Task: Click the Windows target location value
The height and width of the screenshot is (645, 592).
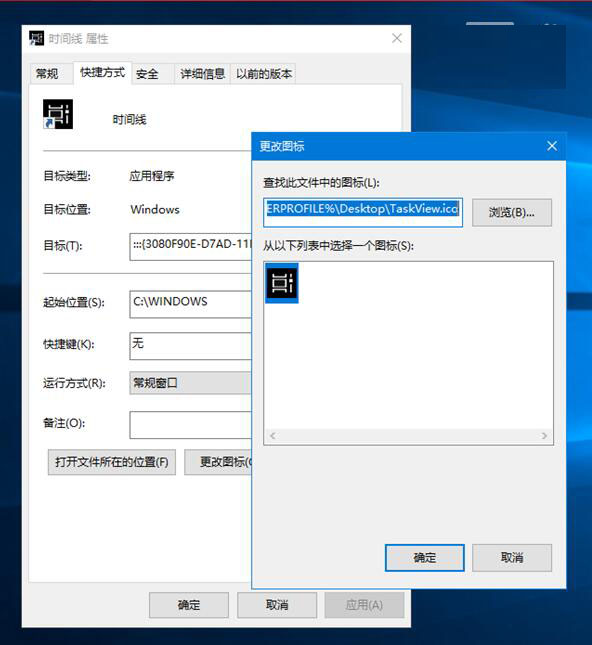Action: pyautogui.click(x=155, y=209)
